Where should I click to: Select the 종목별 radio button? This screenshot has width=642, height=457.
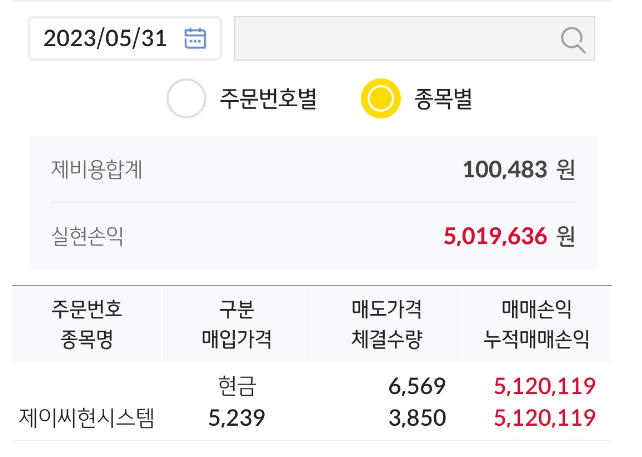point(380,98)
